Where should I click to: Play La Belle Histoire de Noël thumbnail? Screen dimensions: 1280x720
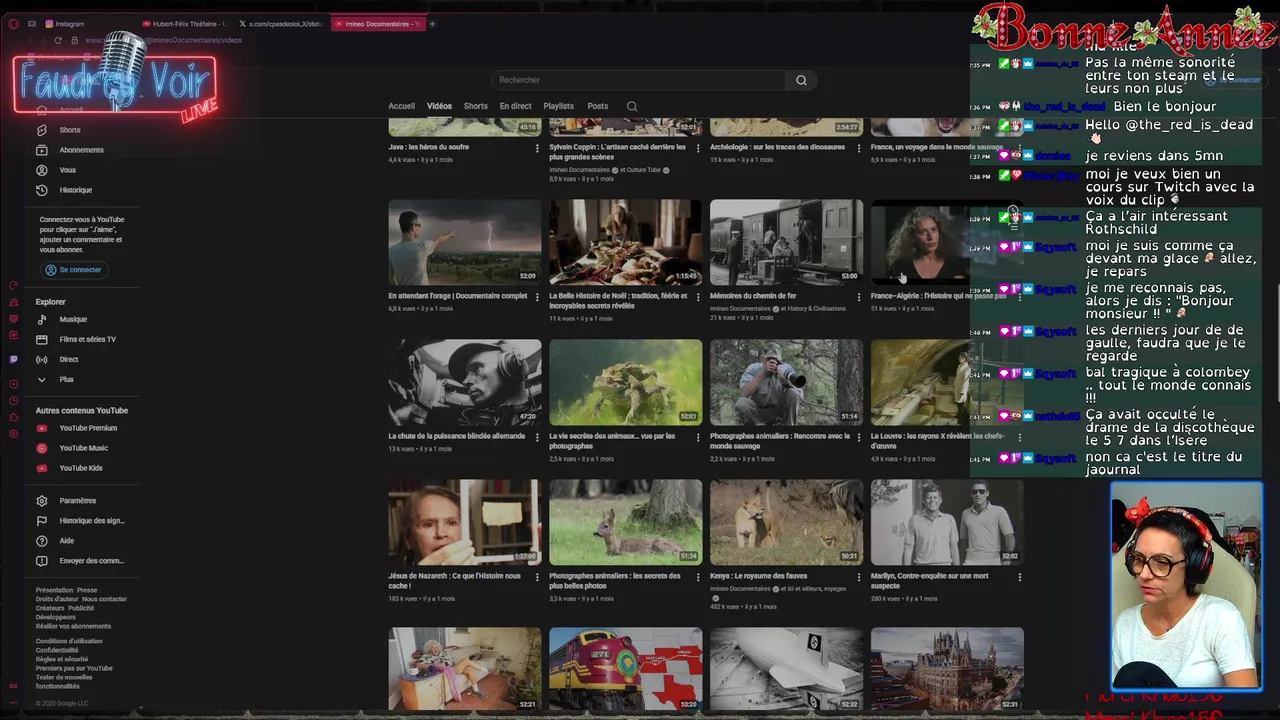(626, 242)
